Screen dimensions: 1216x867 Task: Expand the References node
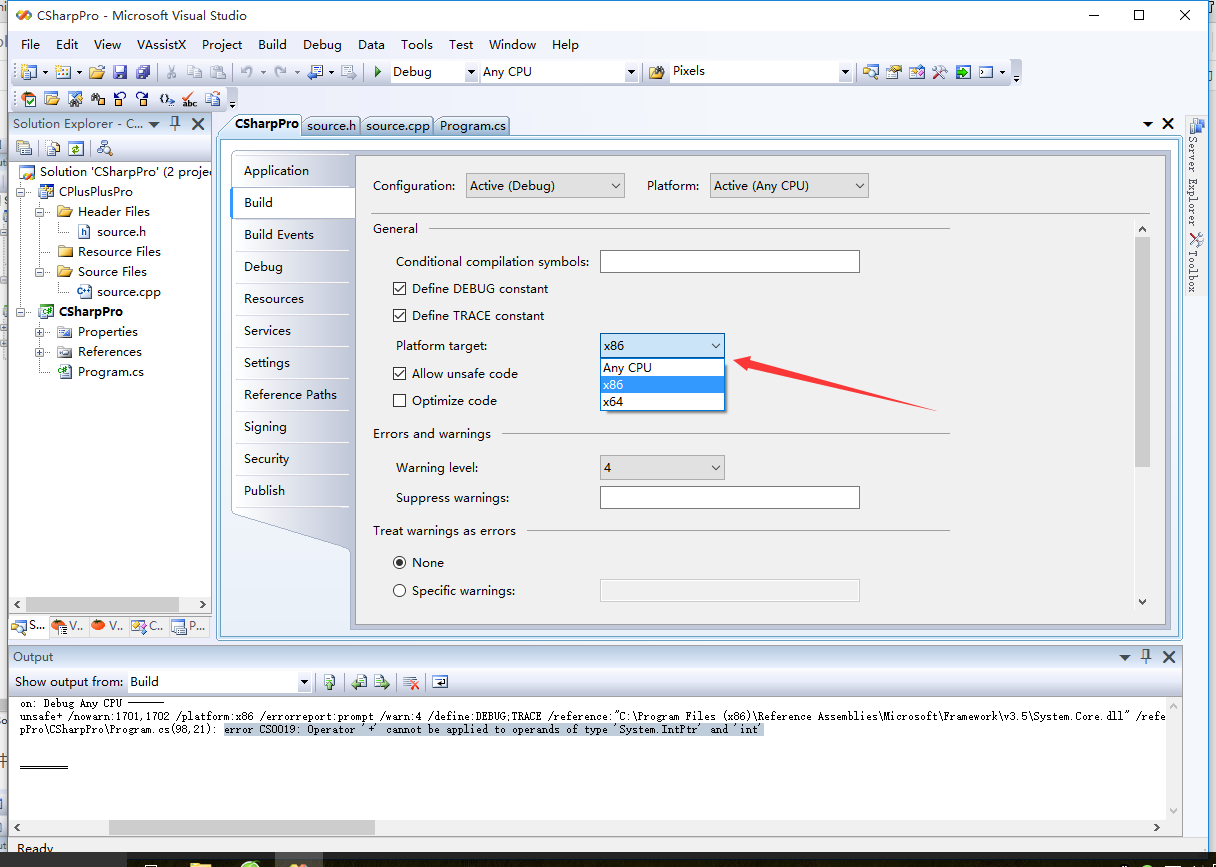tap(41, 351)
